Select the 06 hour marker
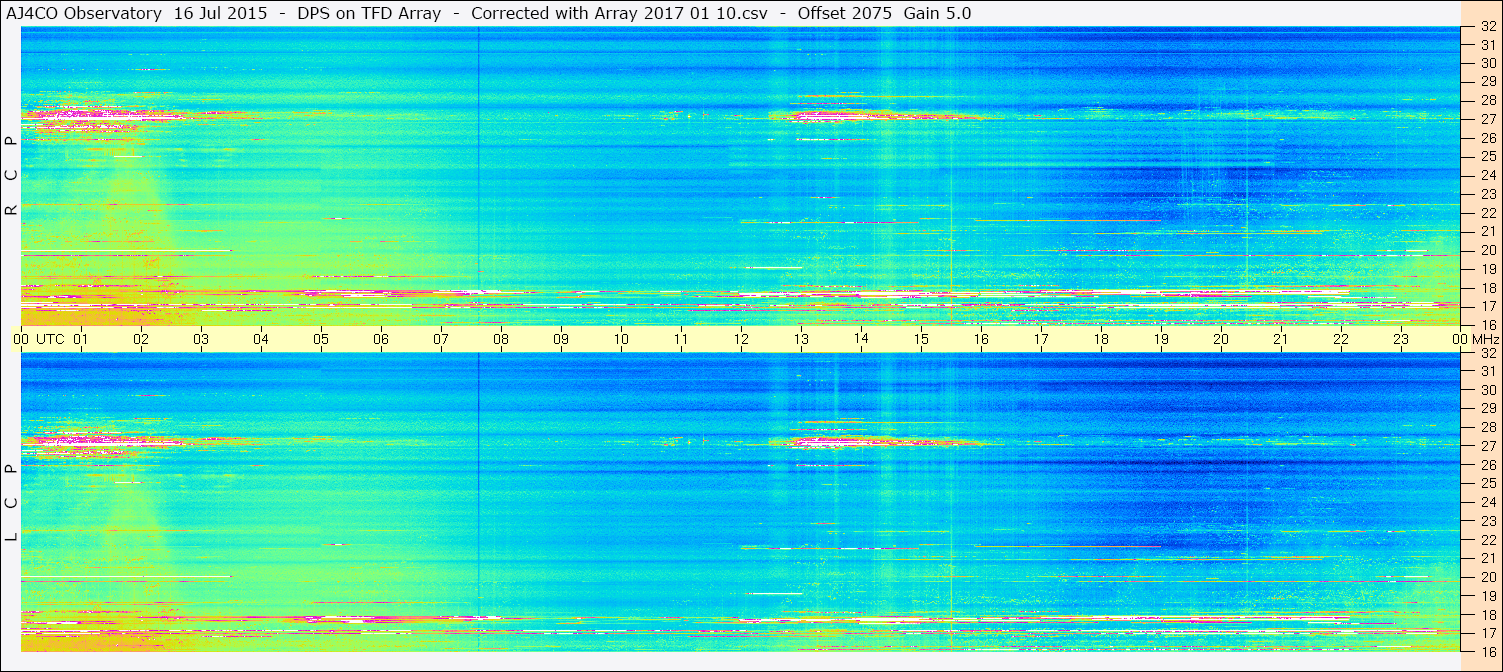The width and height of the screenshot is (1503, 672). click(381, 340)
